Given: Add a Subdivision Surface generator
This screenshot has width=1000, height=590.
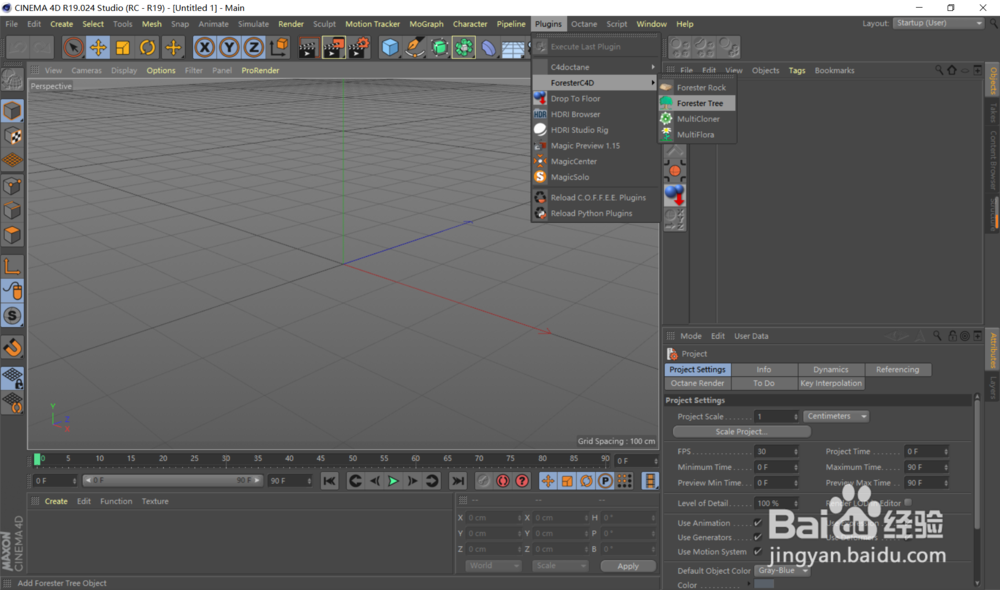Looking at the screenshot, I should coord(439,47).
